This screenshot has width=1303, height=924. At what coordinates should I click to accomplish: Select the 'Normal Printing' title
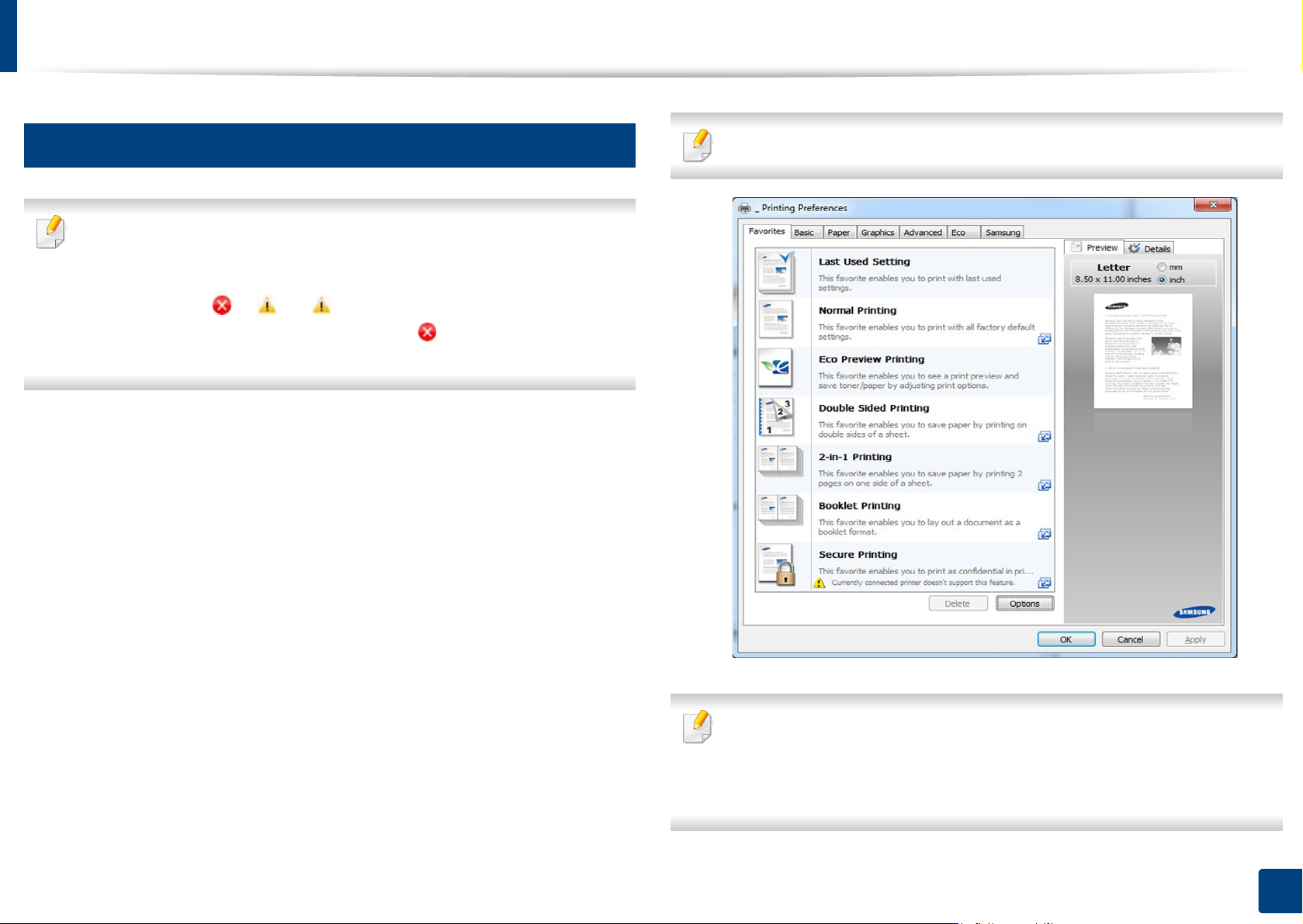click(858, 310)
